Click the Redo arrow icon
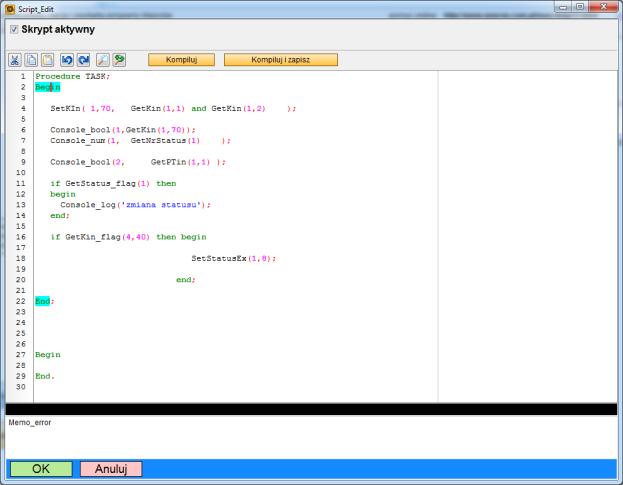The width and height of the screenshot is (623, 485). 83,60
